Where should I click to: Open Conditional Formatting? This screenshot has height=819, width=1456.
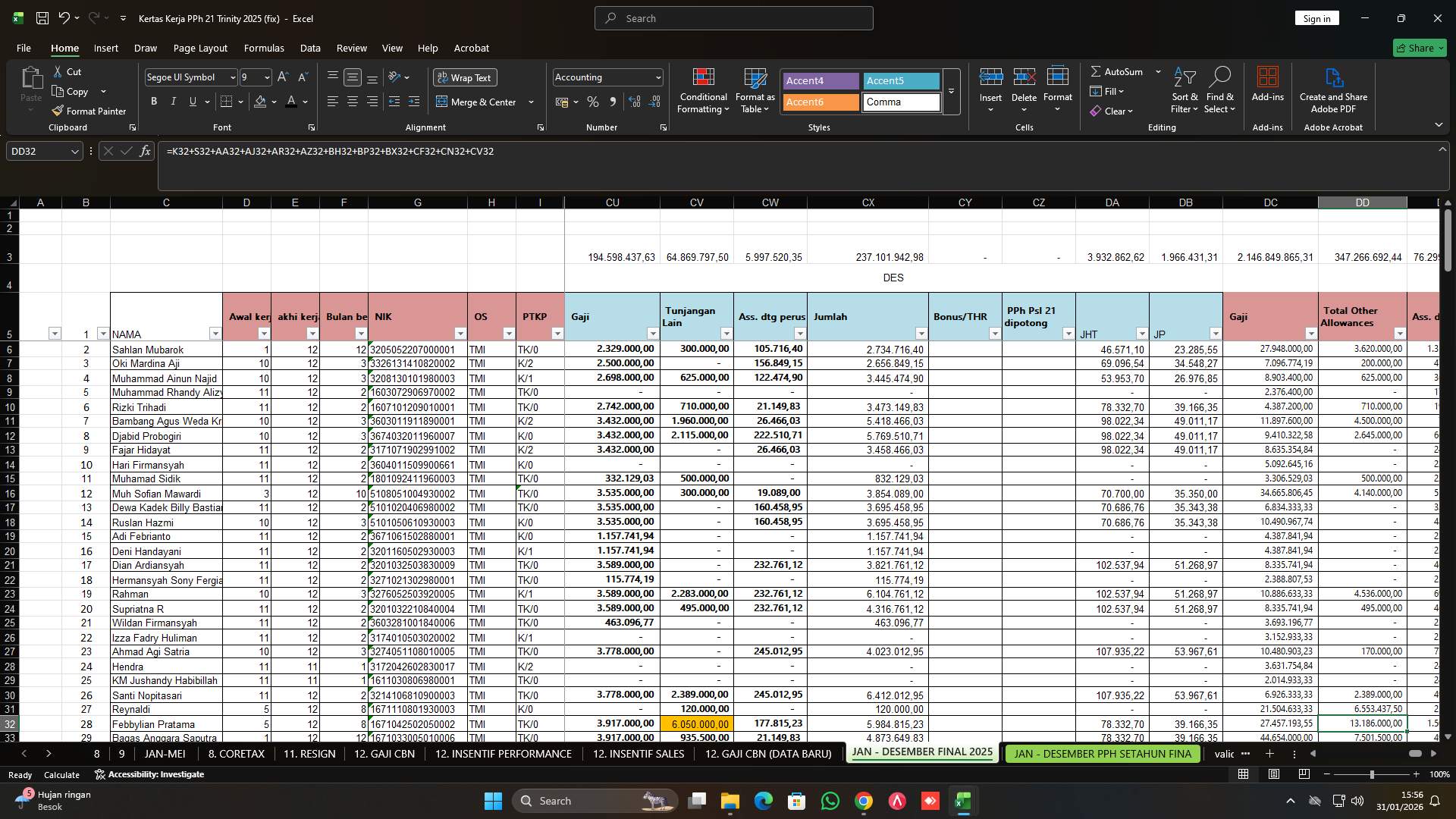[703, 91]
